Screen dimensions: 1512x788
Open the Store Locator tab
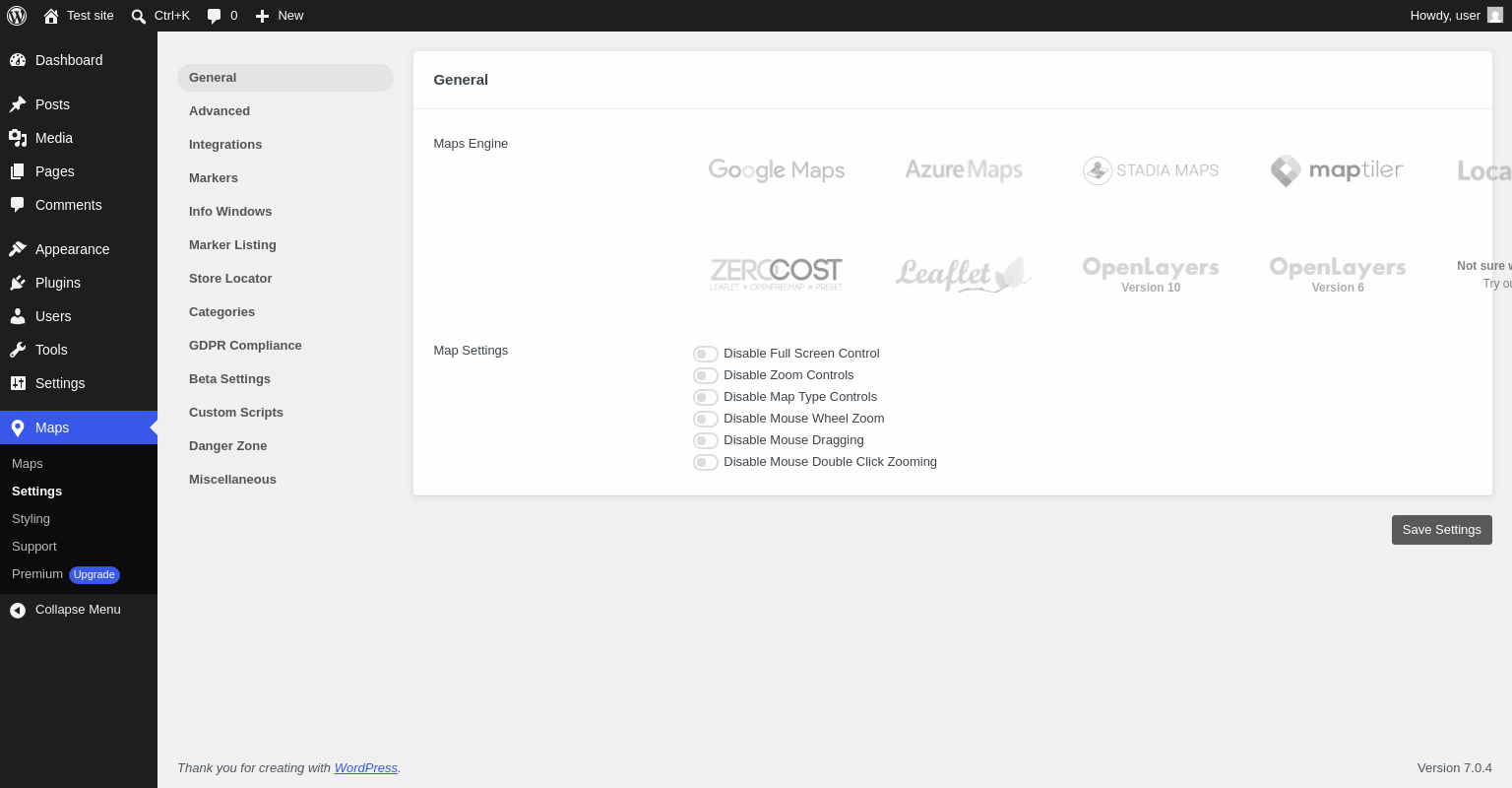[x=285, y=279]
